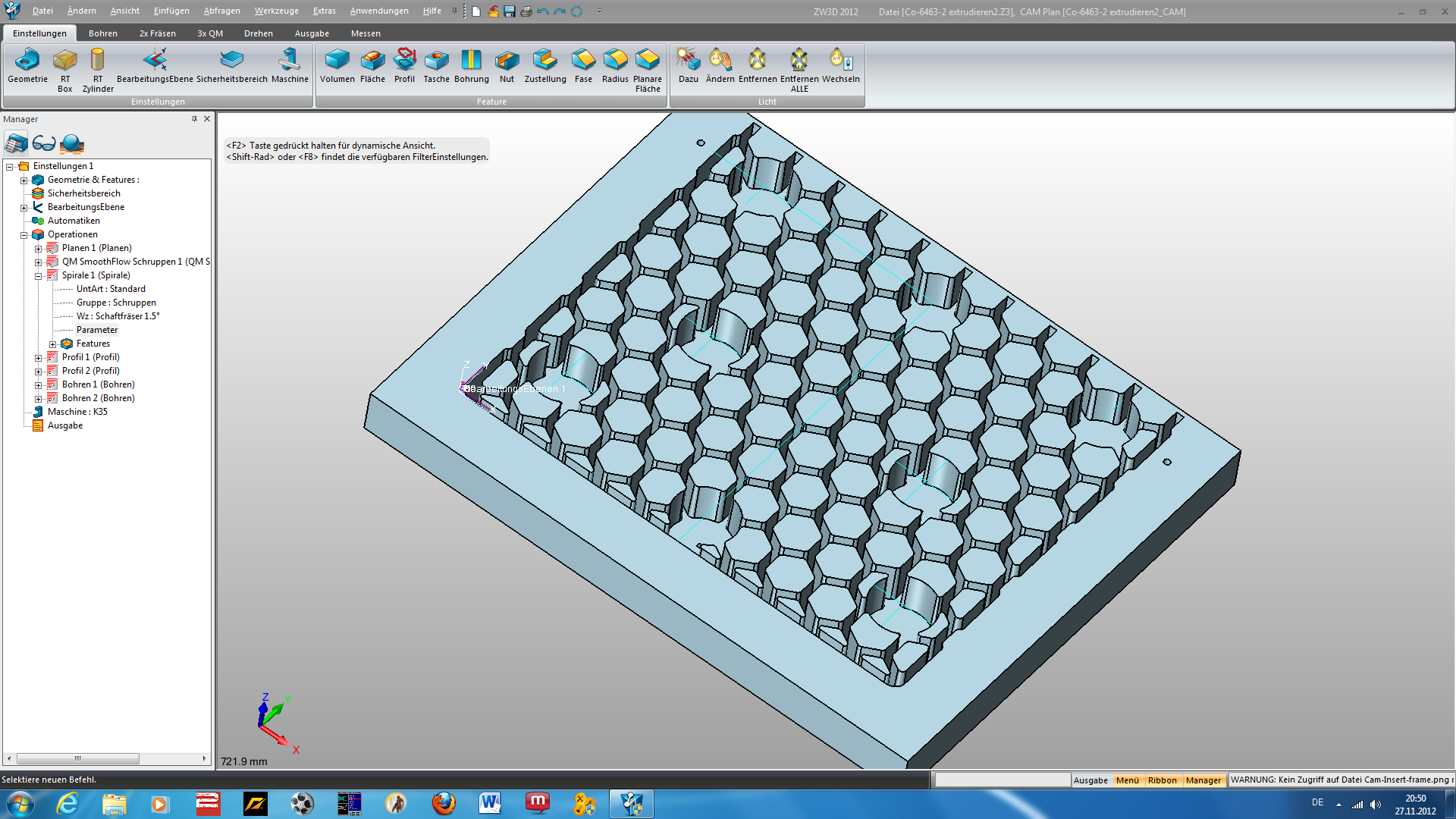Expand the BearbeitungsEbene tree node

click(x=24, y=208)
